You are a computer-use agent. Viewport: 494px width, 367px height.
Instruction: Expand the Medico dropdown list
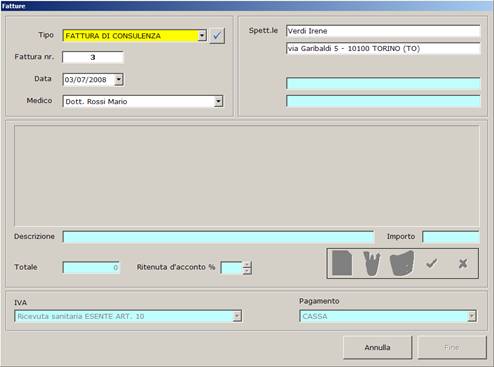(218, 101)
